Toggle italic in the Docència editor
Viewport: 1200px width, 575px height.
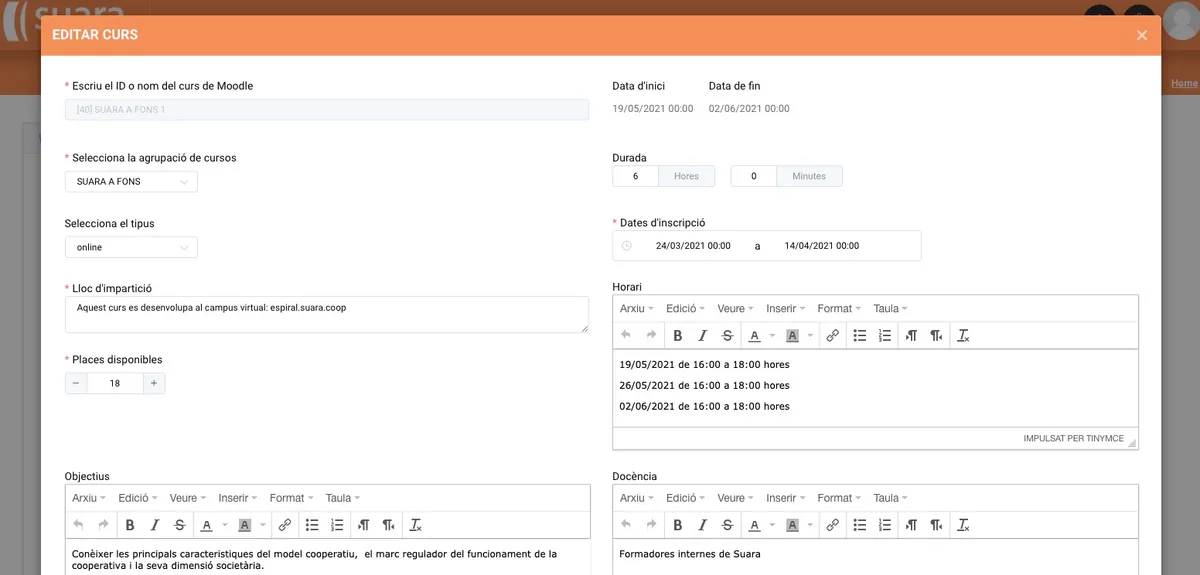point(703,525)
